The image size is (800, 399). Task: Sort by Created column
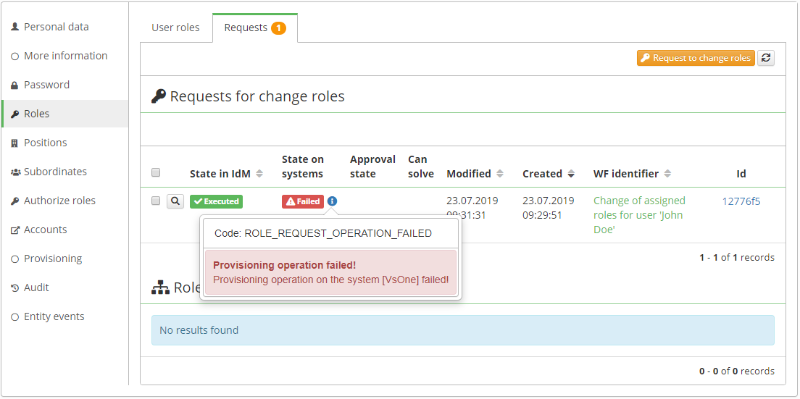pyautogui.click(x=548, y=174)
